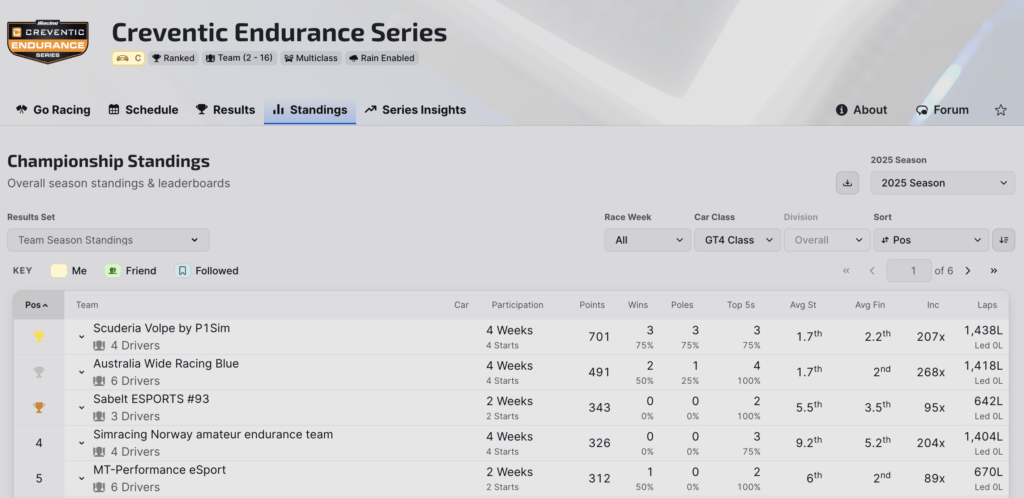This screenshot has width=1024, height=498.
Task: Expand the Scuderia Volpe by P1Sim row
Action: [x=82, y=337]
